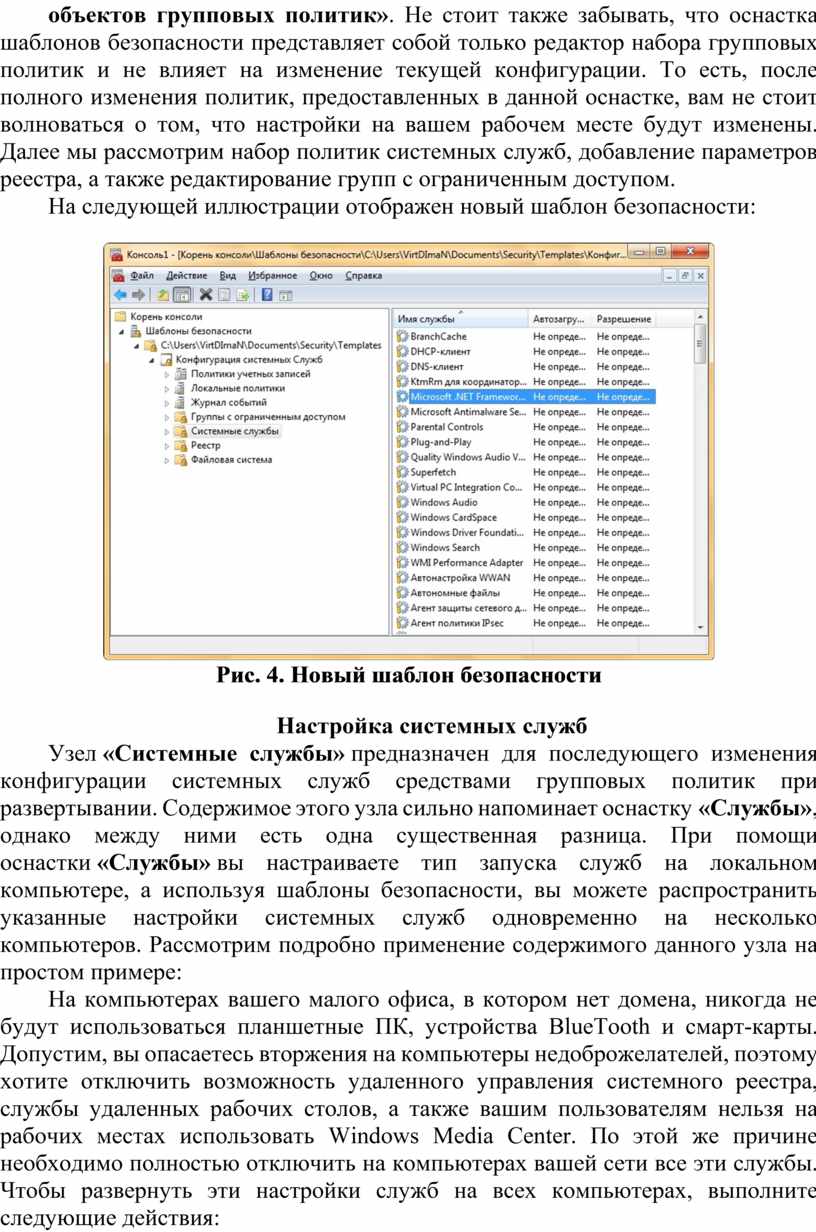The image size is (816, 1232).
Task: Collapse Конфигурация системных Служб node
Action: pos(151,360)
